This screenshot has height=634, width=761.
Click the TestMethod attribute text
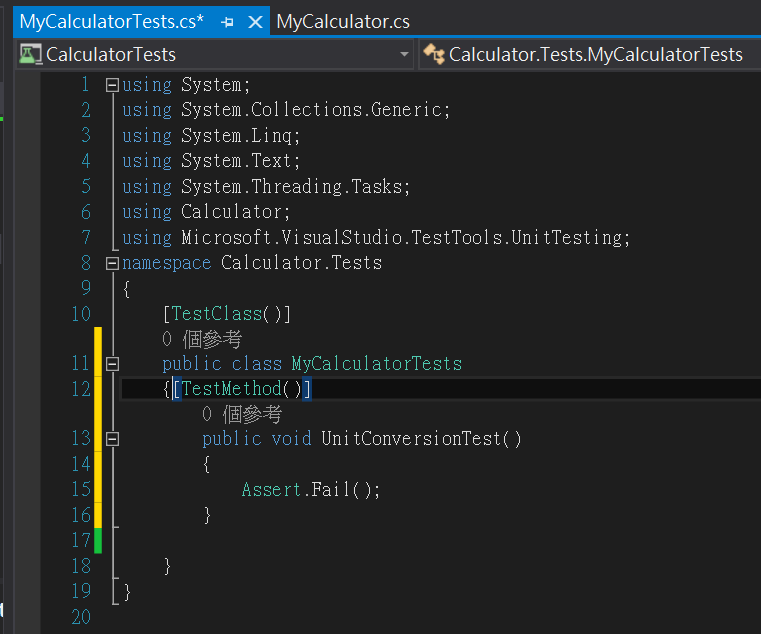[x=232, y=389]
